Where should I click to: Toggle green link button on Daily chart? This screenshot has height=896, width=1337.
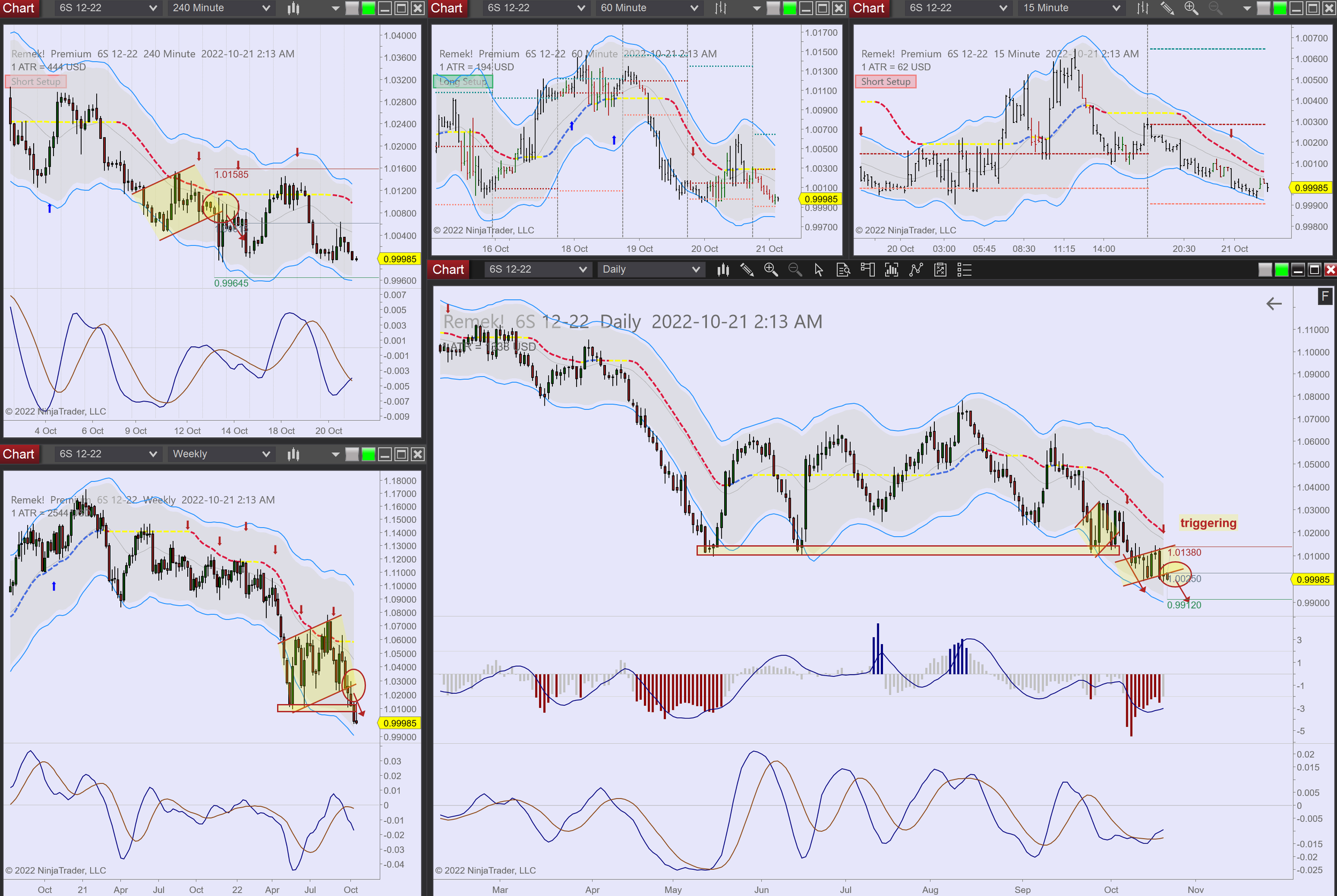click(1281, 270)
